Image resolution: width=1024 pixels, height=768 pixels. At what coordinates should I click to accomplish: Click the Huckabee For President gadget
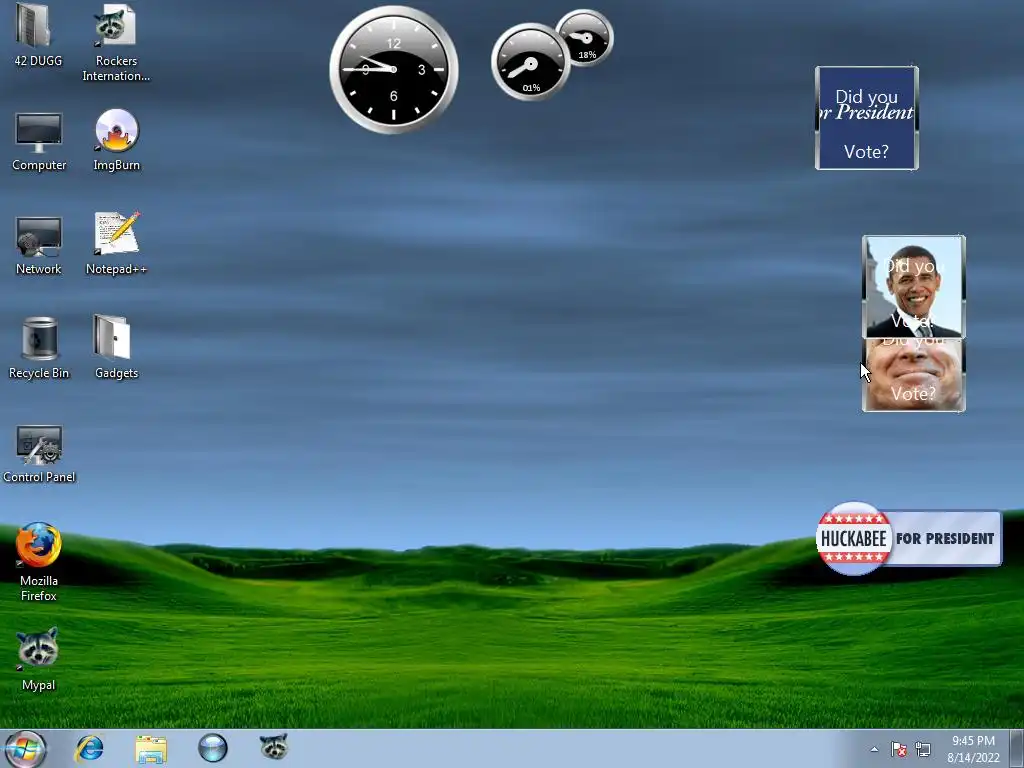tap(909, 538)
